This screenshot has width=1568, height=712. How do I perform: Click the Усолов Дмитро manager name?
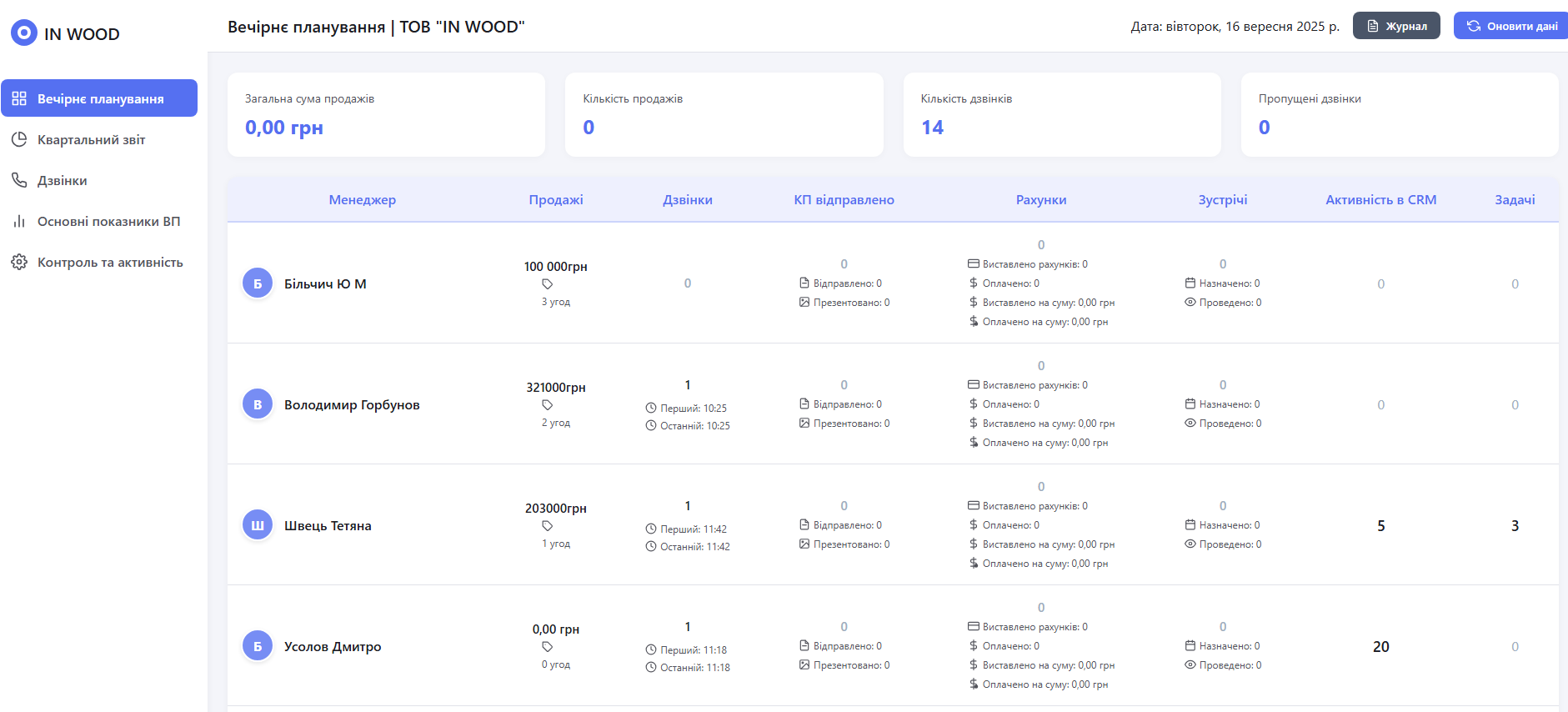point(333,646)
